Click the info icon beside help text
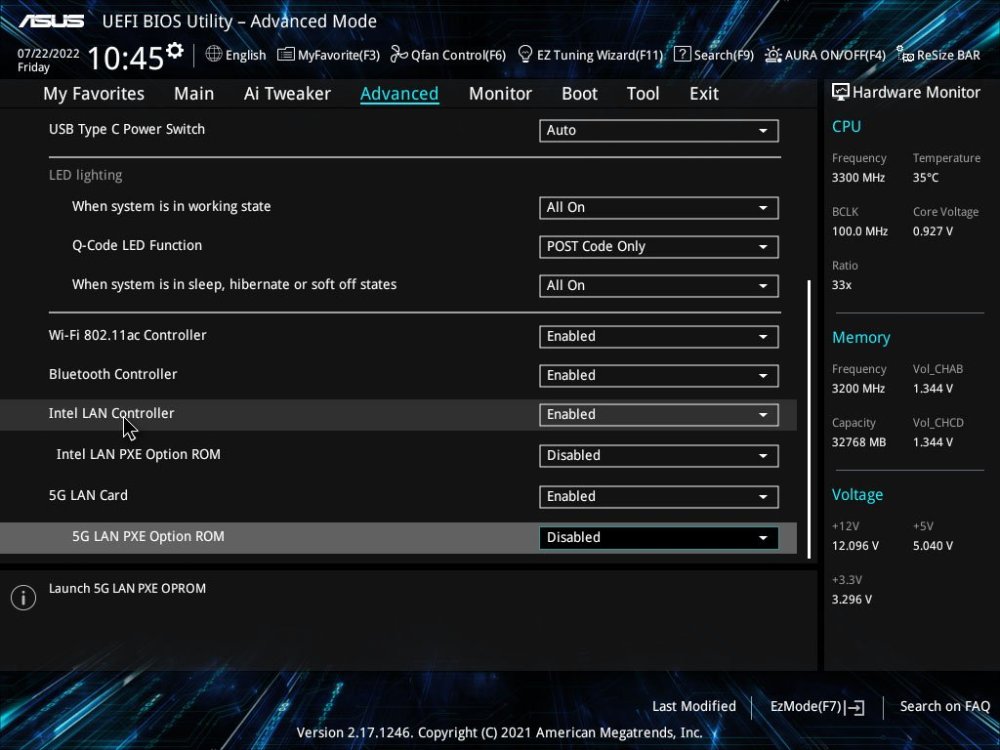Viewport: 1000px width, 750px height. (x=24, y=598)
